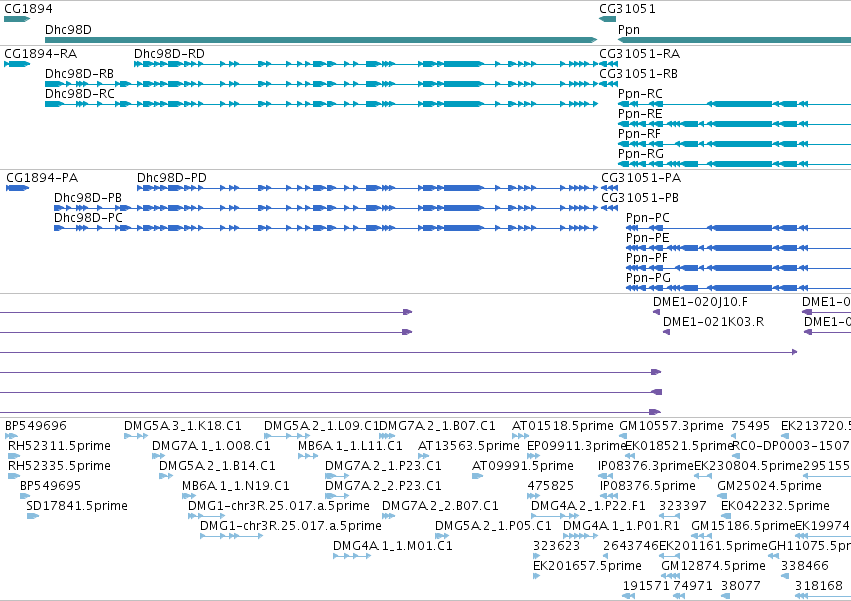The height and width of the screenshot is (601, 851).
Task: Select EST label GM12874.5prime
Action: click(713, 566)
